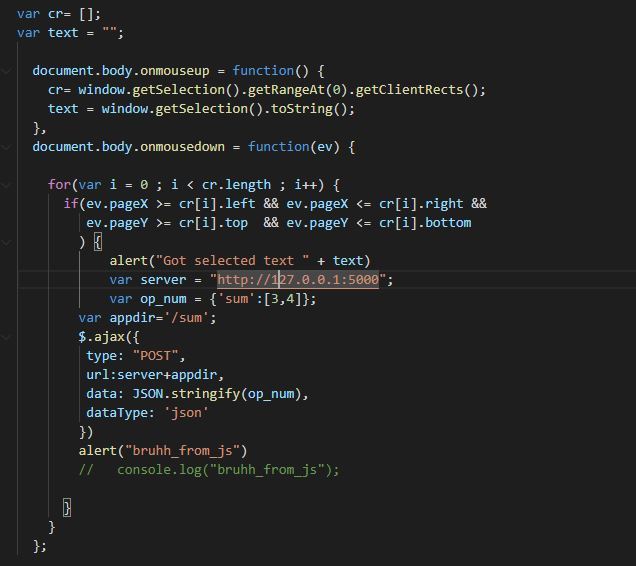The height and width of the screenshot is (566, 636).
Task: Click the 'var cr= [];' declaration line
Action: click(58, 14)
